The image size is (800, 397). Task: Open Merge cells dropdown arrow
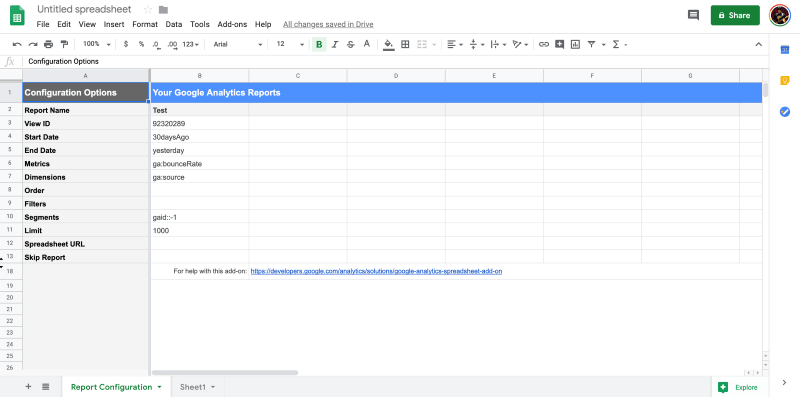pos(434,45)
